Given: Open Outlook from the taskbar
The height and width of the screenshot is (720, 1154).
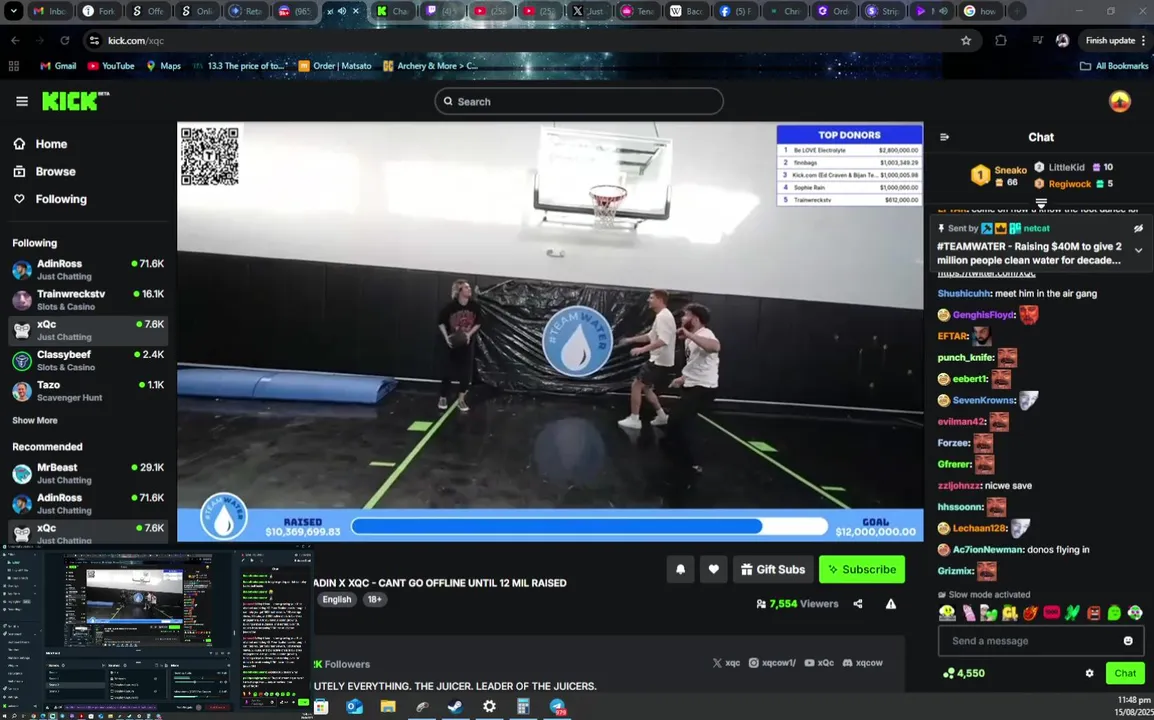Looking at the screenshot, I should pos(354,707).
